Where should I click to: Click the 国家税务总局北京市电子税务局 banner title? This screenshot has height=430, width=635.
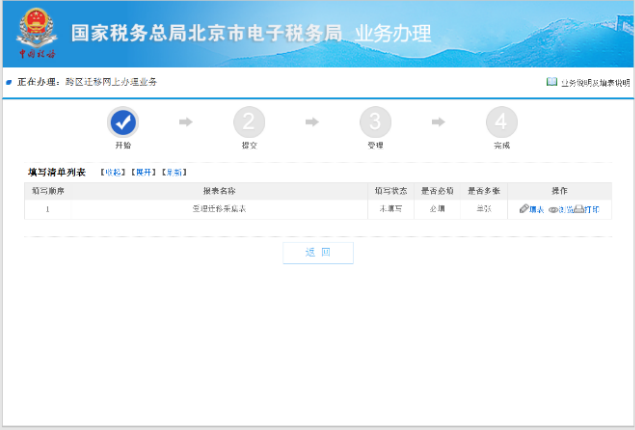pos(207,33)
